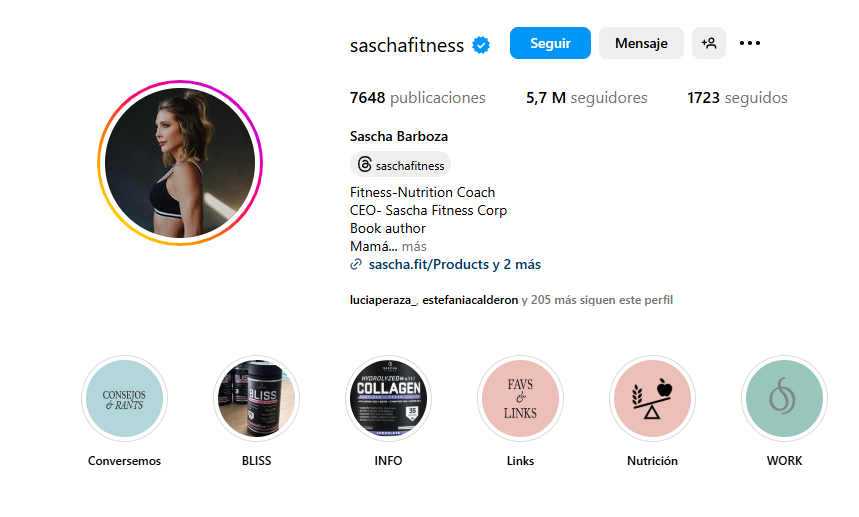Open the Links highlight circle
Image resolution: width=859 pixels, height=517 pixels.
520,399
